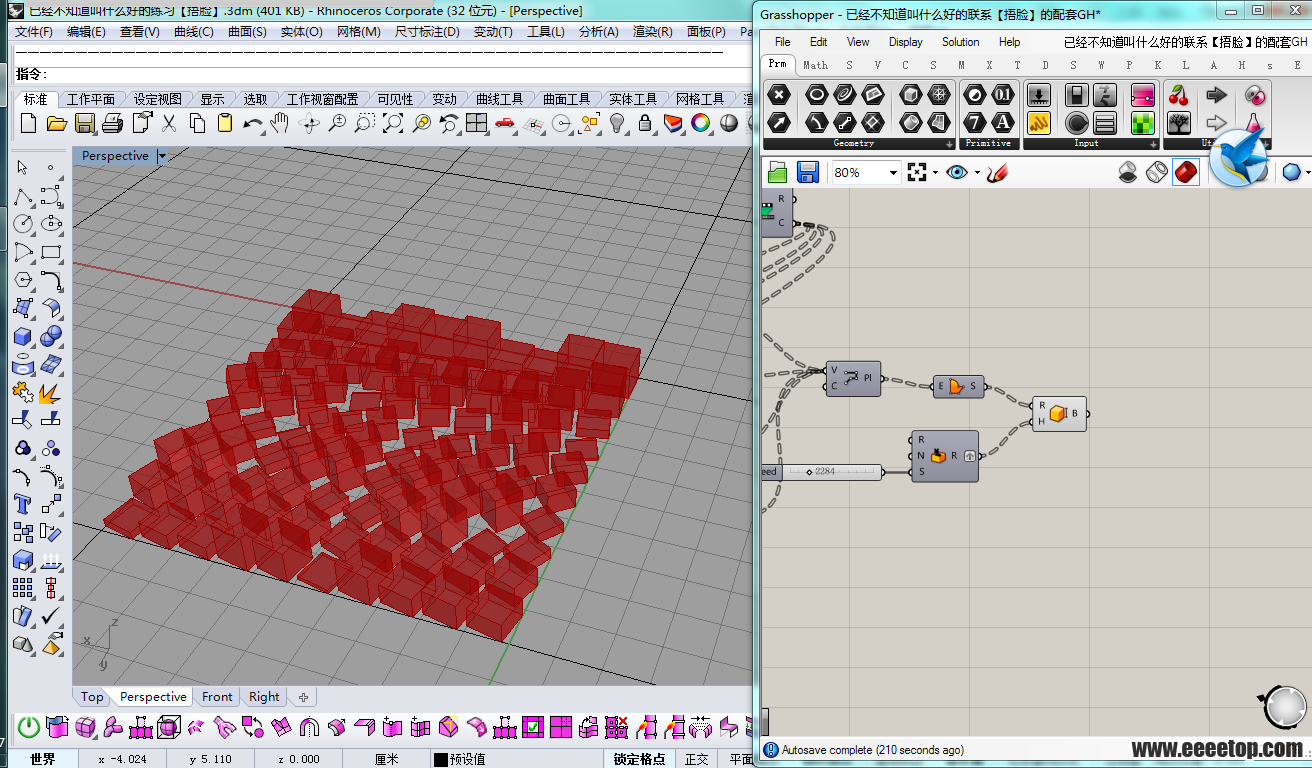Viewport: 1312px width, 768px height.
Task: Activate the Pan hand tool
Action: click(x=280, y=124)
